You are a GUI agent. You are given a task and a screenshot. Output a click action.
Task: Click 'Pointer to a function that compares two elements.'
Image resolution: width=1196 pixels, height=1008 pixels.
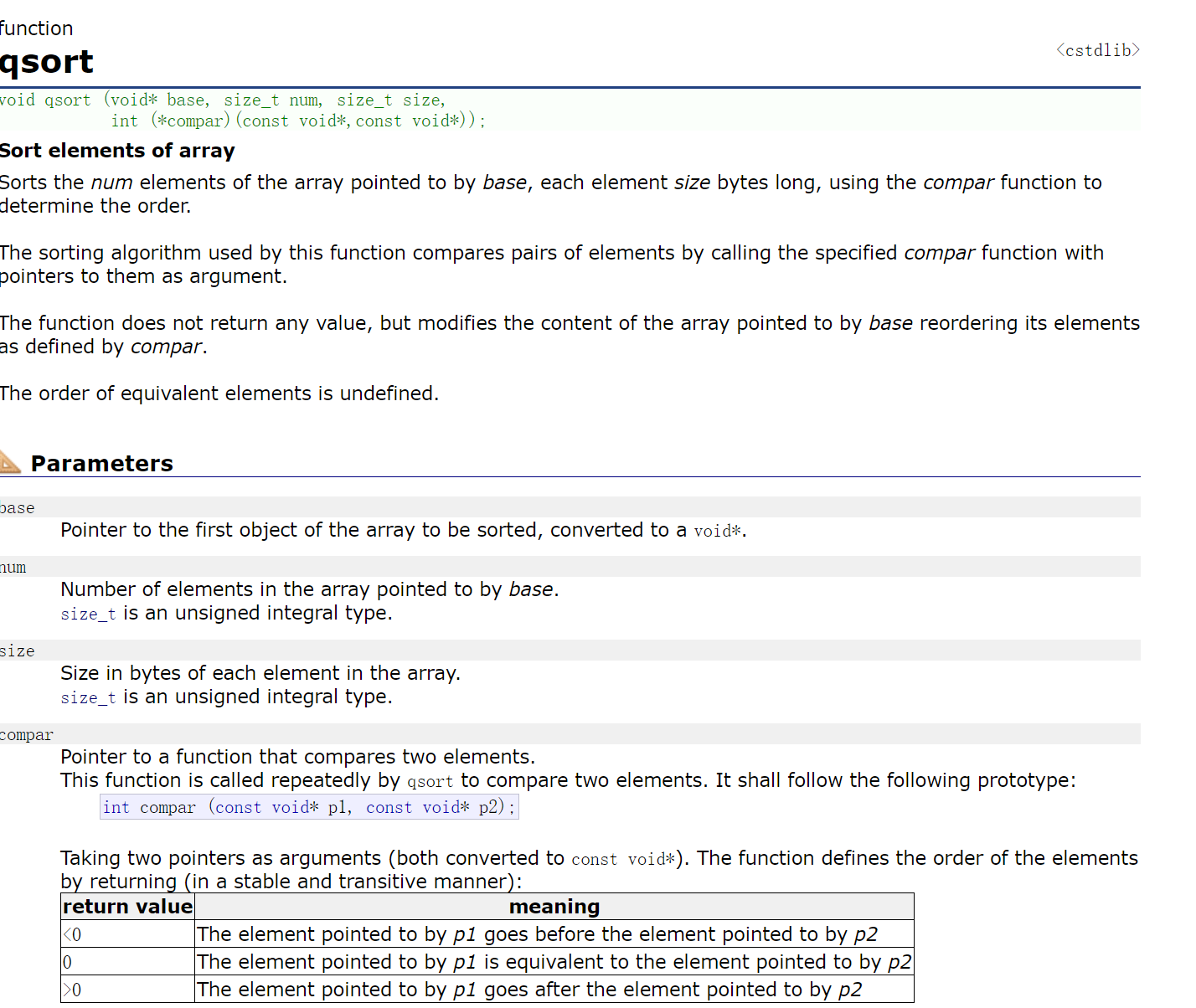click(x=297, y=757)
